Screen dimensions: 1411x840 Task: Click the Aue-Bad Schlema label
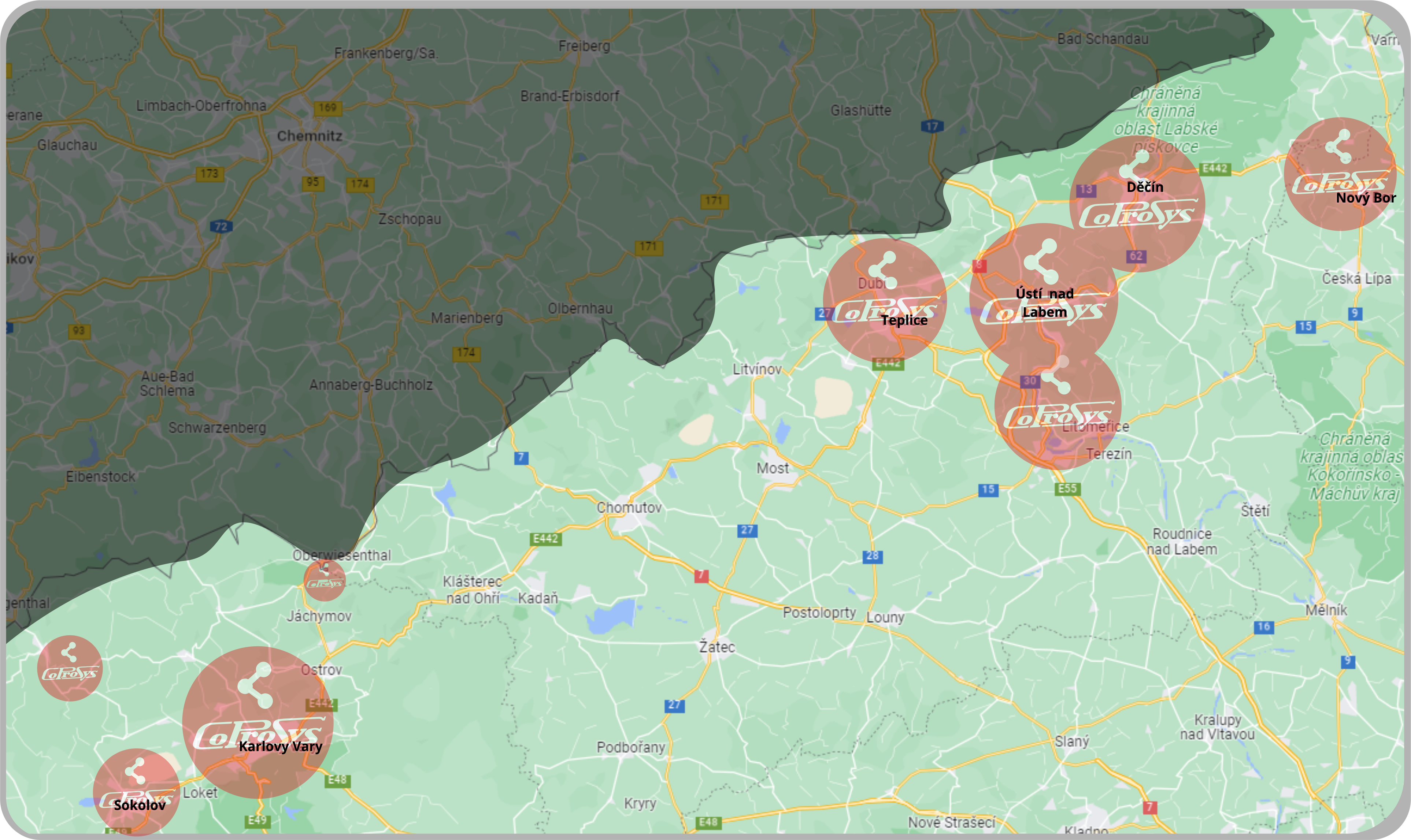pyautogui.click(x=167, y=383)
